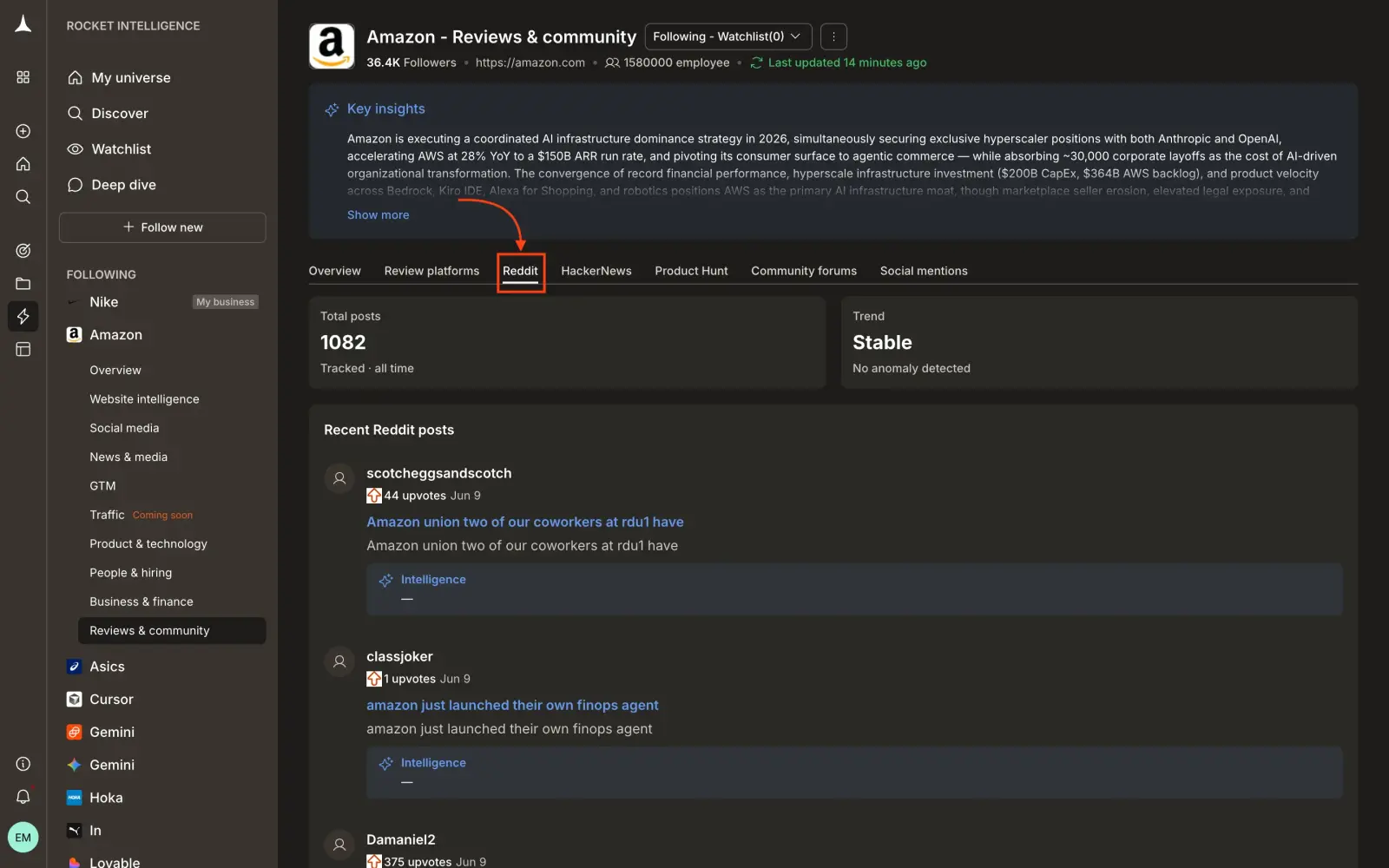1389x868 pixels.
Task: Click upvote icon next to 44 upvotes
Action: 374,496
